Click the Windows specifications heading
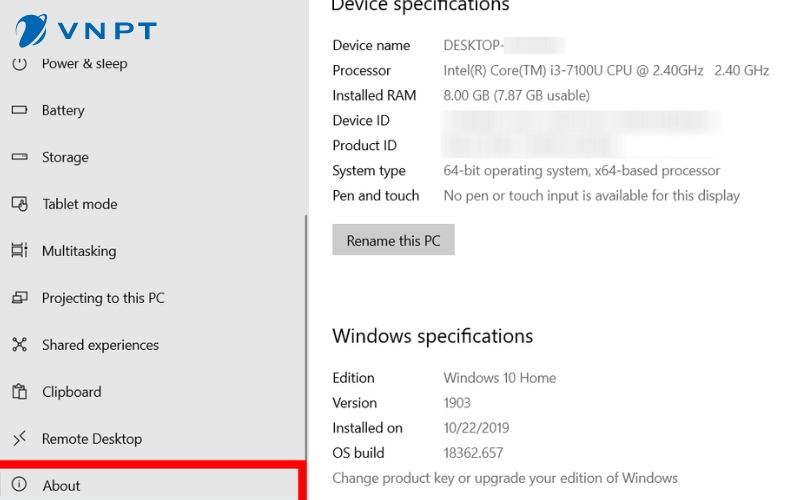This screenshot has height=500, width=800. pos(432,336)
